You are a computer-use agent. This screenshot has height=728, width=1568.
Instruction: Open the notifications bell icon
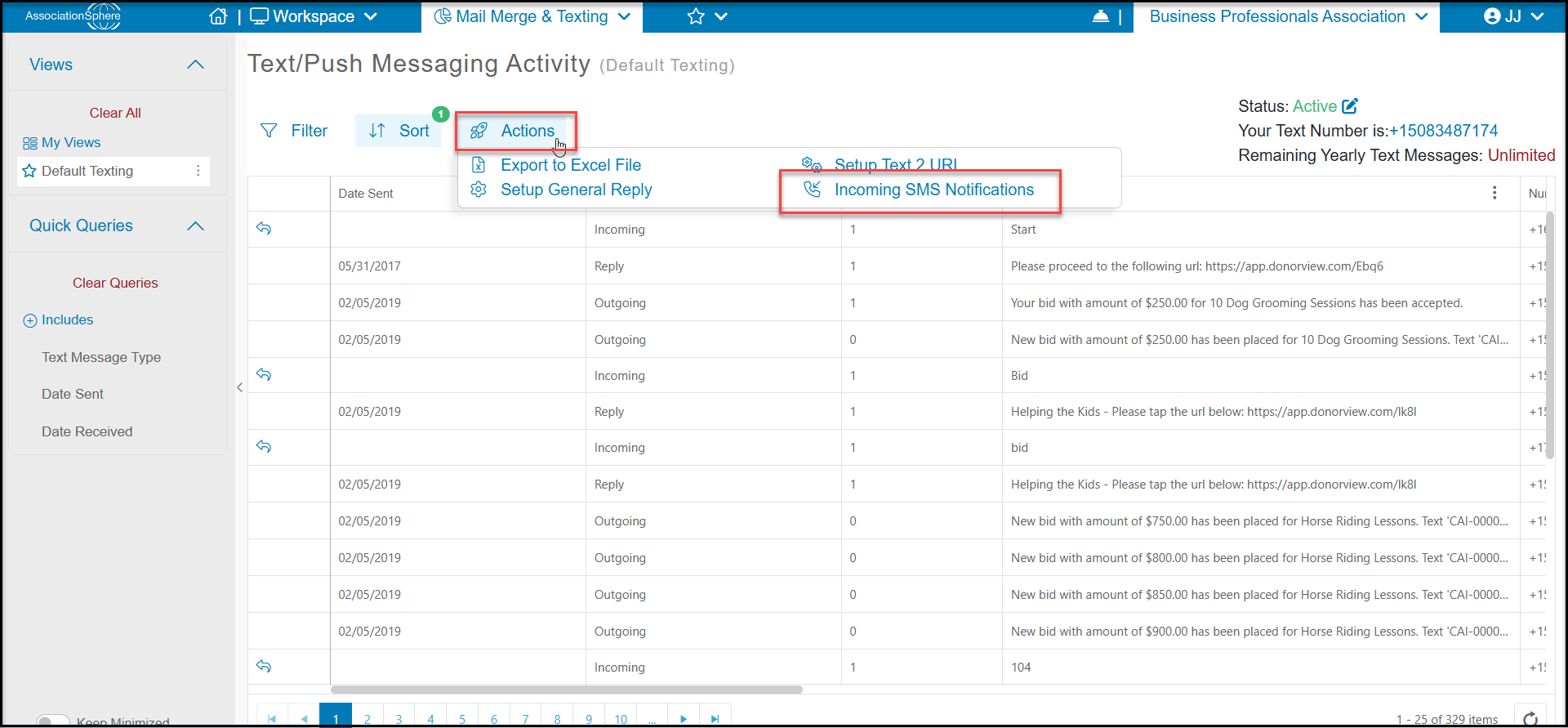pos(1100,16)
